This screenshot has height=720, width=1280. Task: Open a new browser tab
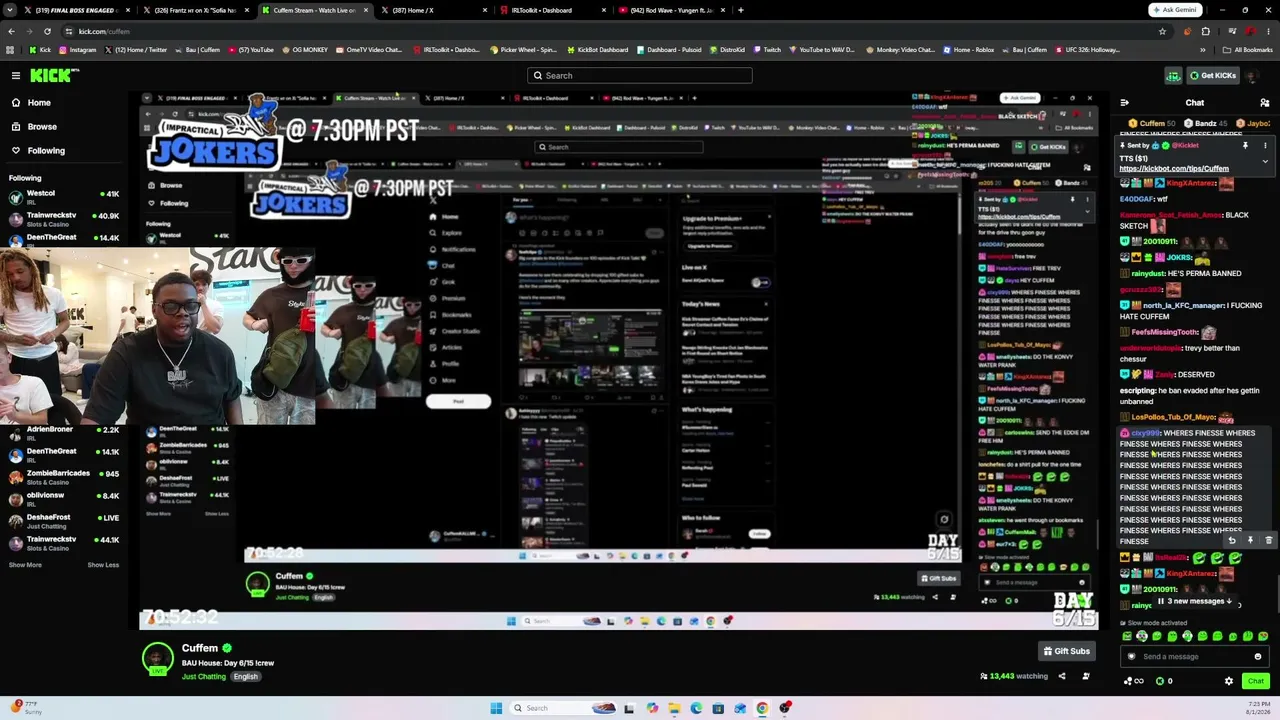[x=740, y=10]
